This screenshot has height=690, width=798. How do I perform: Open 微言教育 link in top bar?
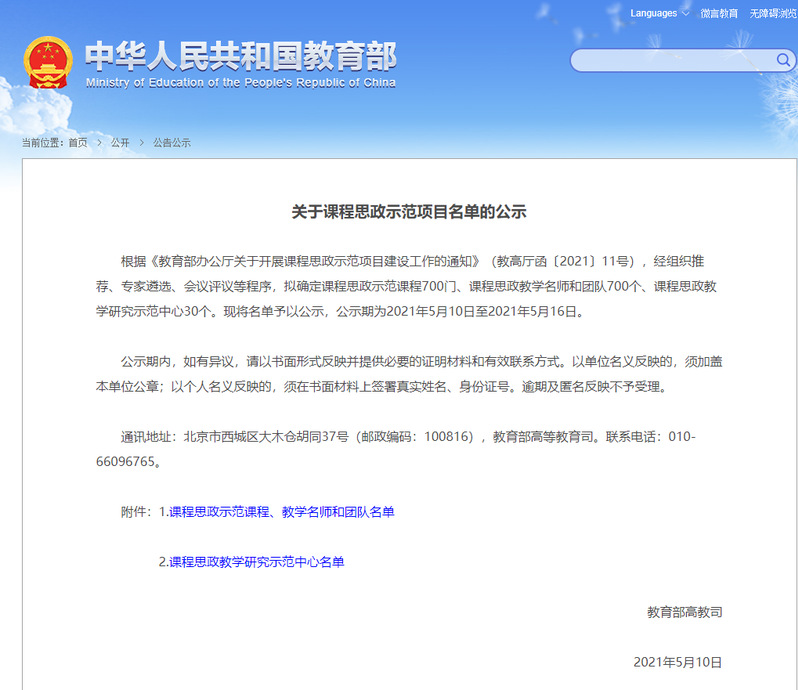pyautogui.click(x=719, y=13)
